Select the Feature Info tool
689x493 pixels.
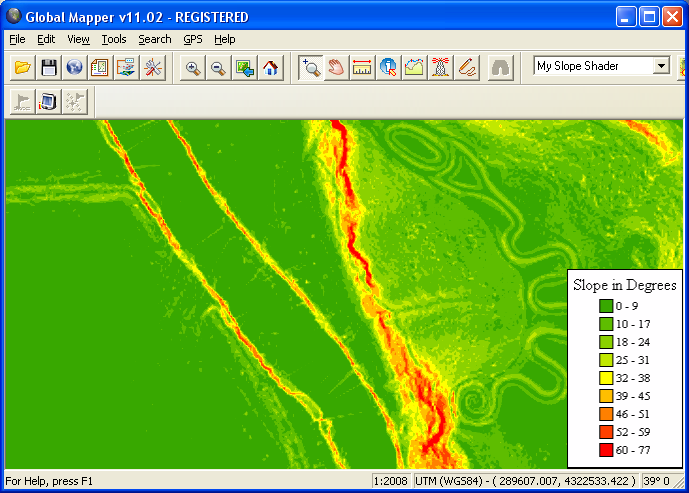(x=388, y=68)
